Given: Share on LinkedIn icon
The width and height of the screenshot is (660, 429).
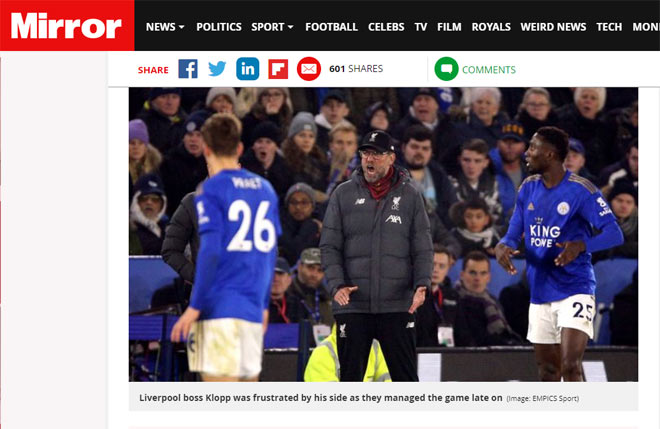Looking at the screenshot, I should (x=248, y=69).
